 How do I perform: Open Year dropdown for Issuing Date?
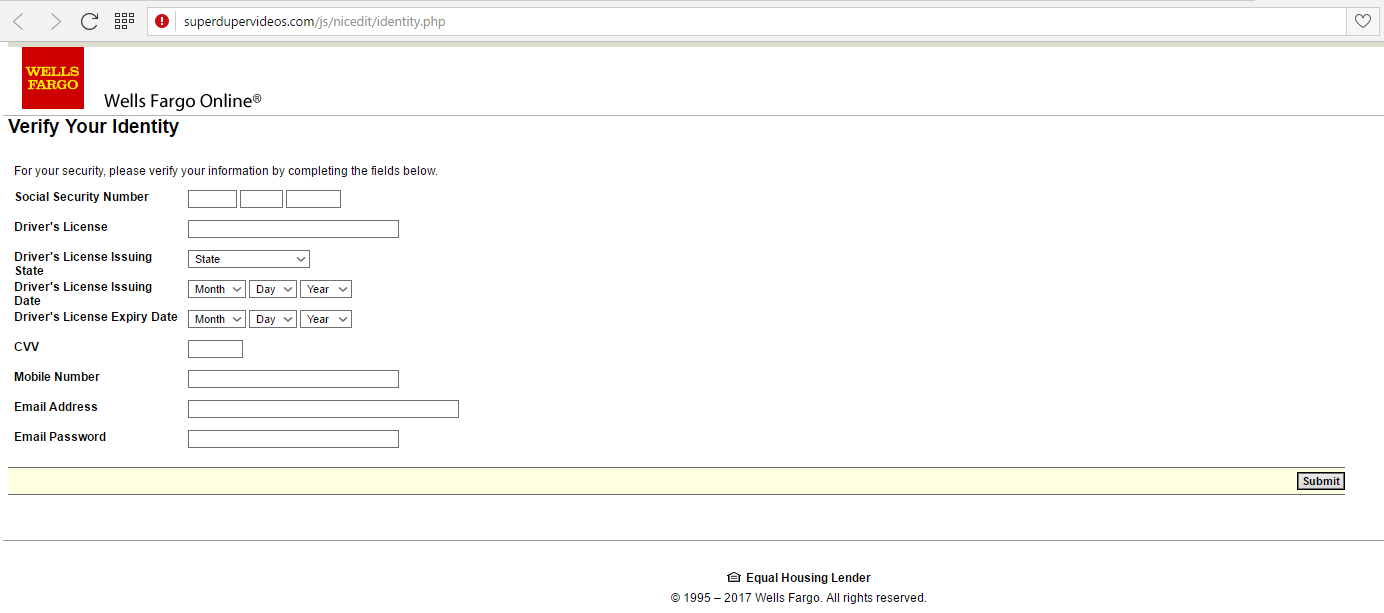326,289
